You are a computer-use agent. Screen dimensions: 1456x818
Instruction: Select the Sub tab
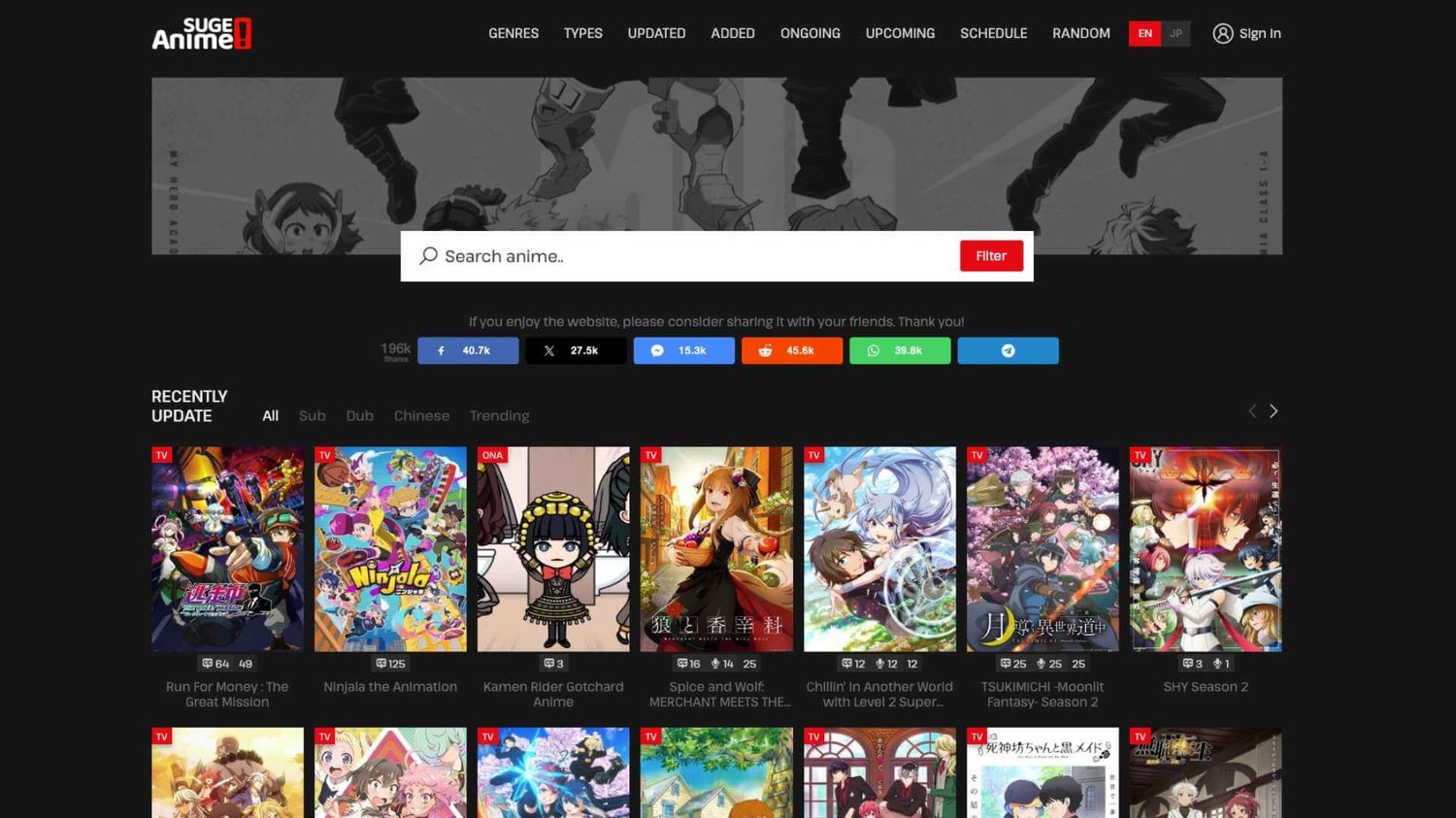click(x=313, y=415)
